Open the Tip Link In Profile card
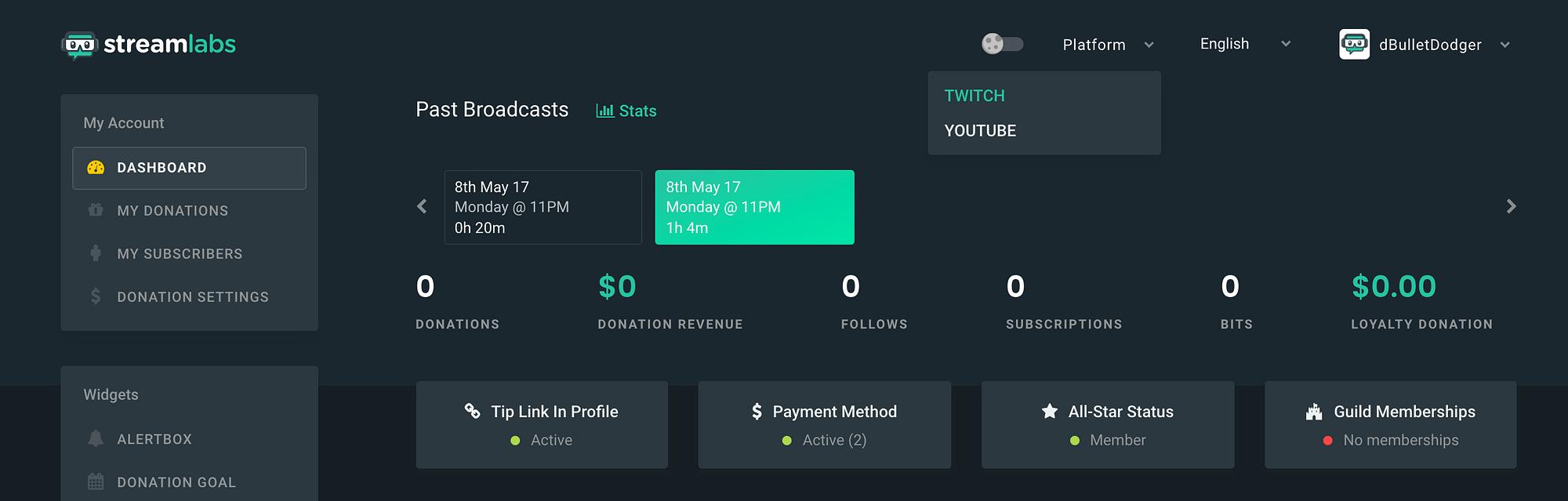The image size is (1568, 501). tap(542, 425)
